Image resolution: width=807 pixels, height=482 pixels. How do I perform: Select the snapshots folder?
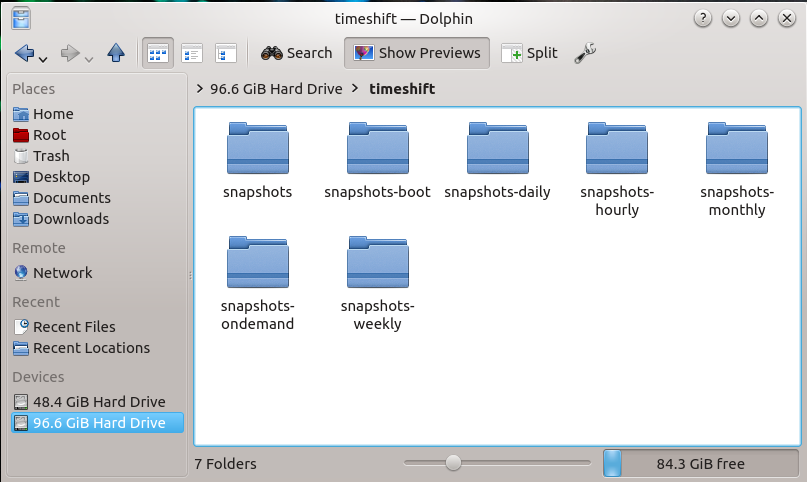point(257,160)
